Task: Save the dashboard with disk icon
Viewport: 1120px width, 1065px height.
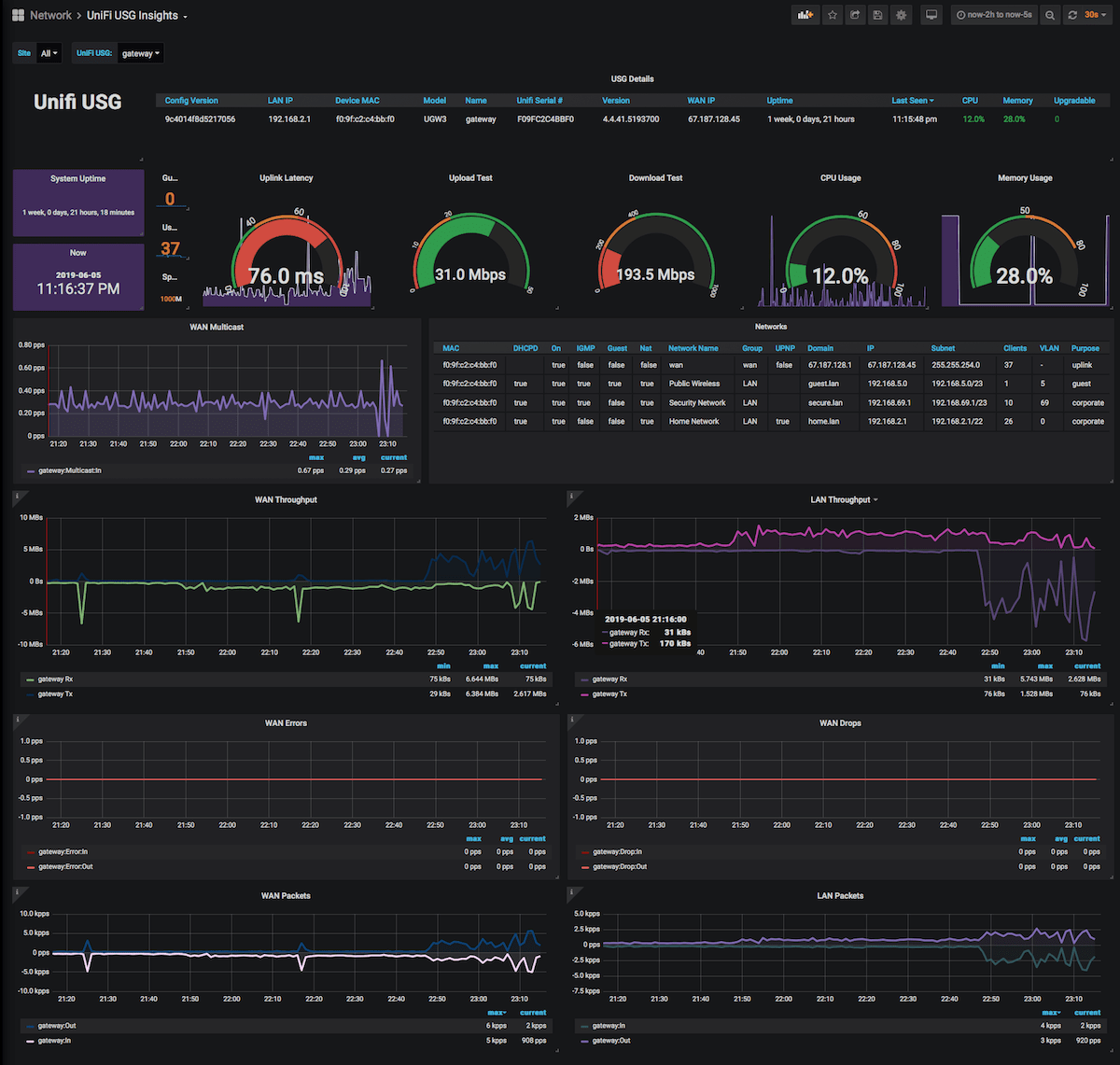Action: click(x=877, y=15)
